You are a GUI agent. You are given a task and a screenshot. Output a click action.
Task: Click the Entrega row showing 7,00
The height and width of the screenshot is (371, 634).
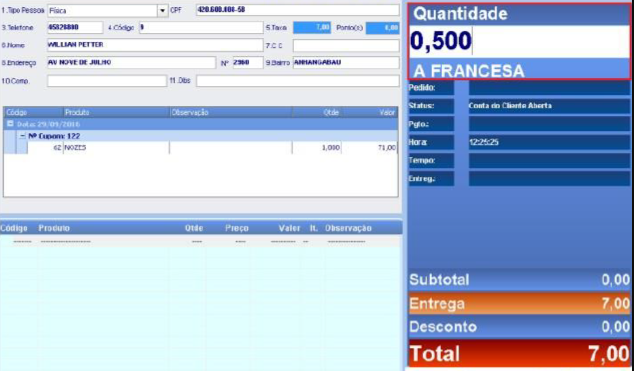(519, 304)
